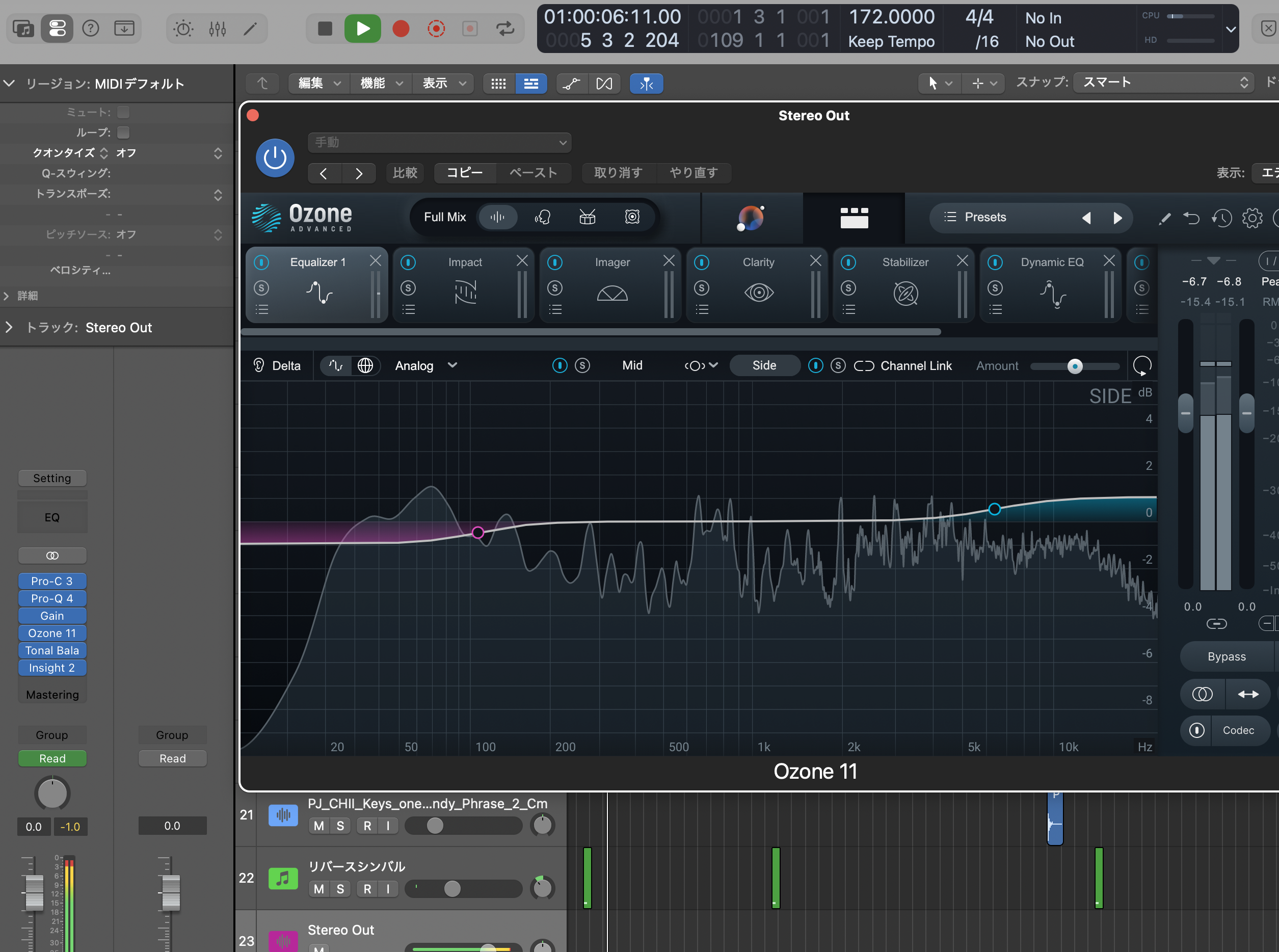Open the Ozone history clock icon

coord(1221,218)
